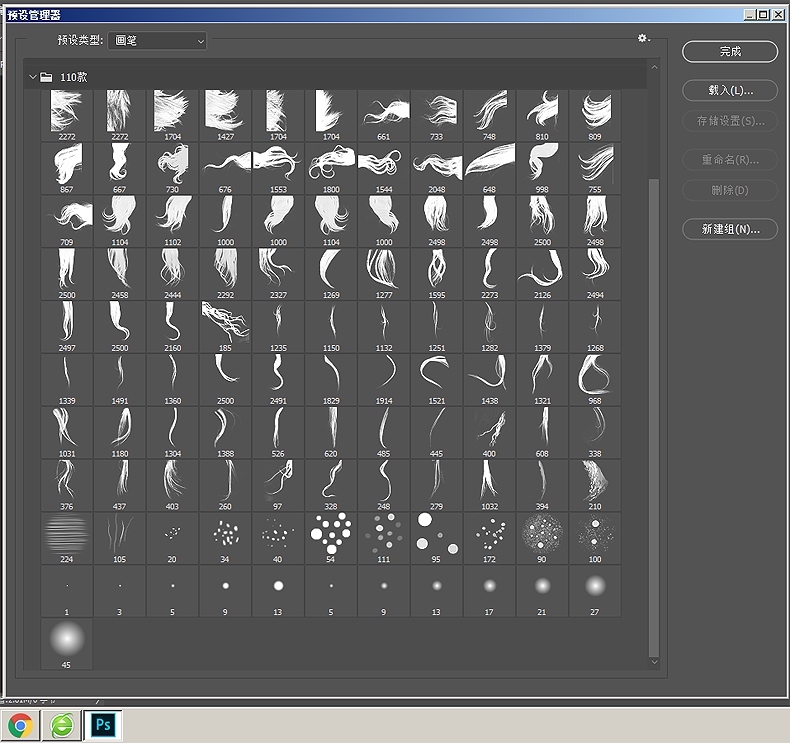Choose hair brush 1102
790x743 pixels.
[x=172, y=221]
